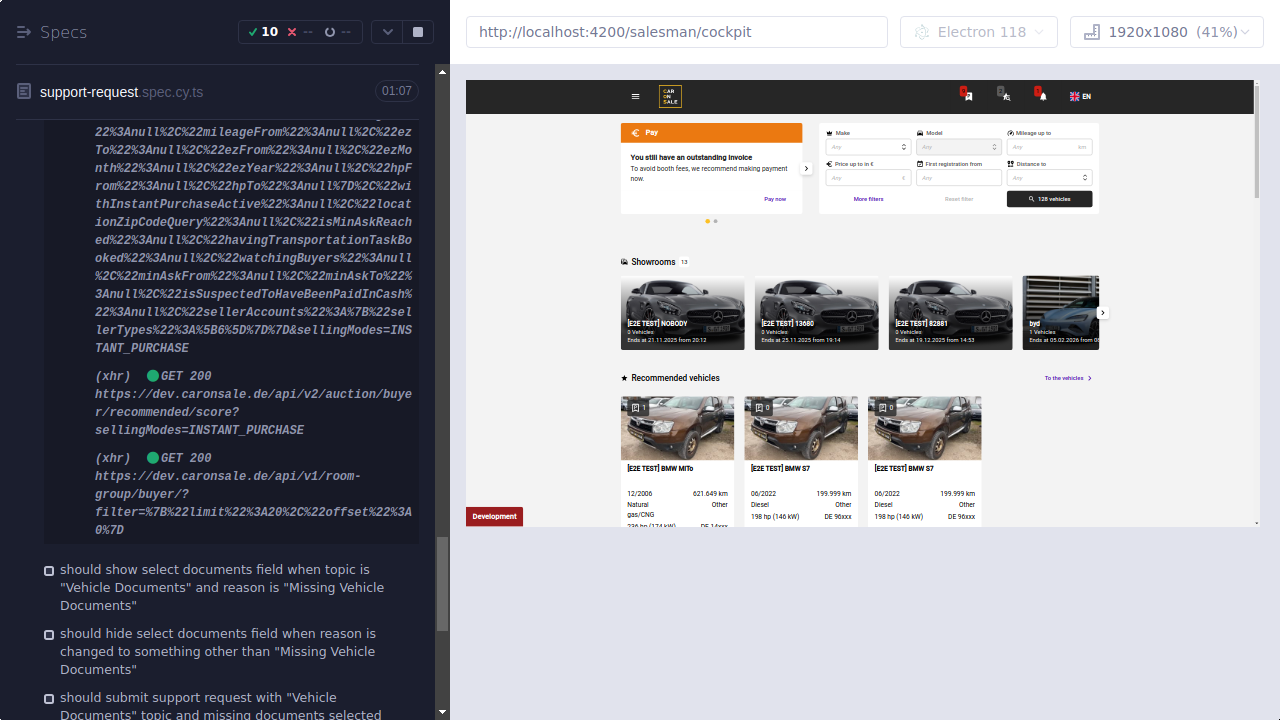
Task: Open the hamburger navigation menu
Action: (635, 96)
